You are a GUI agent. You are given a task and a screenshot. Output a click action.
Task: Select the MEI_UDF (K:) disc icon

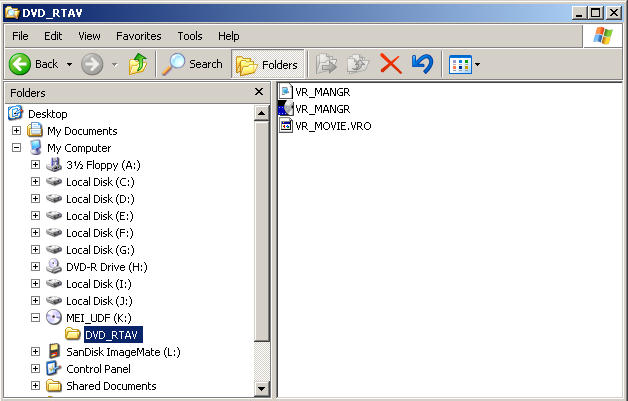point(54,317)
